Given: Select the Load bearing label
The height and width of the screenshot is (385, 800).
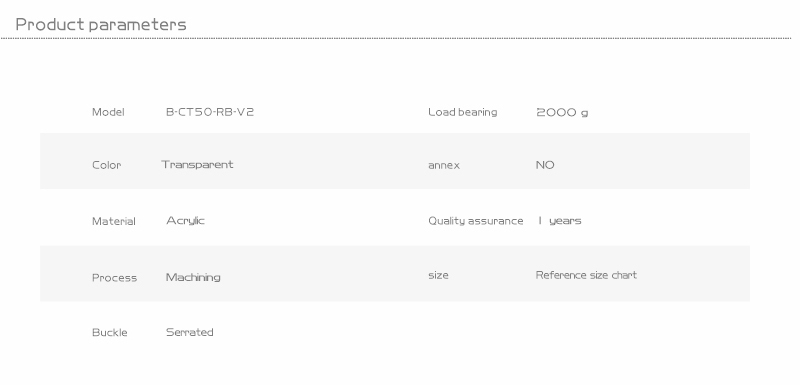Looking at the screenshot, I should (x=463, y=112).
